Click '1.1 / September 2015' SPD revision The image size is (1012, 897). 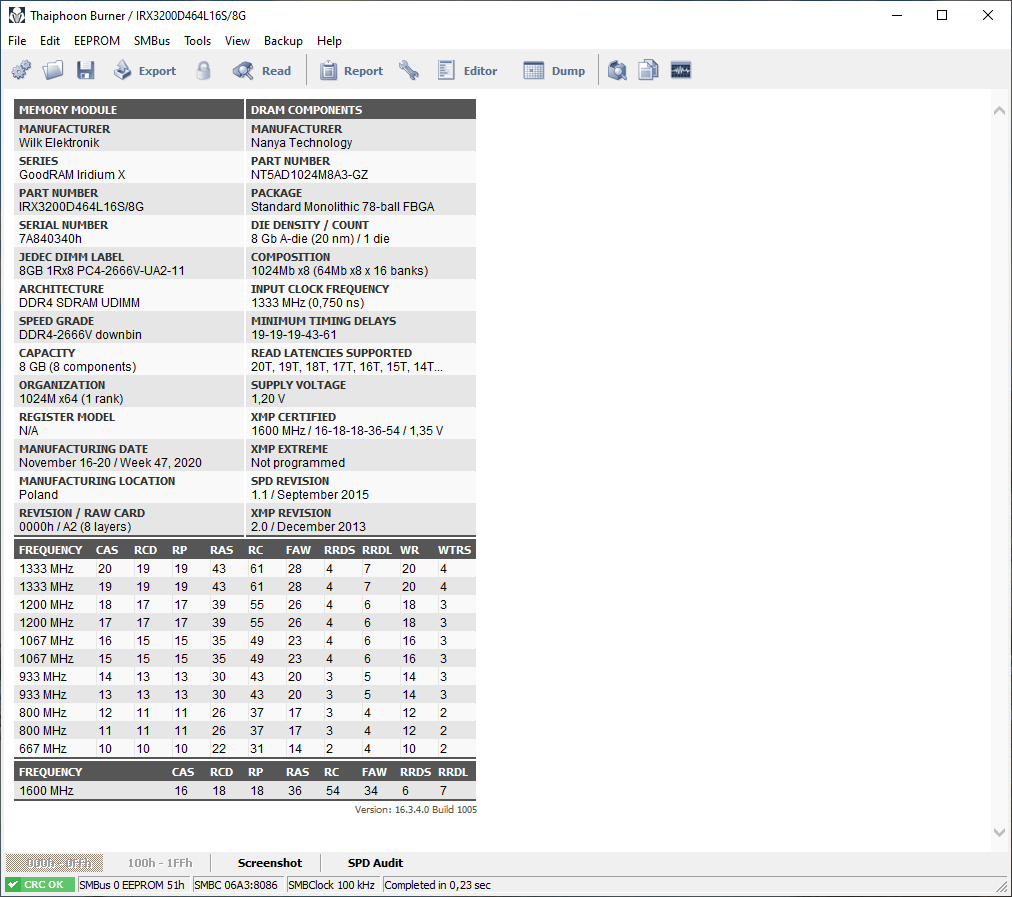(310, 495)
